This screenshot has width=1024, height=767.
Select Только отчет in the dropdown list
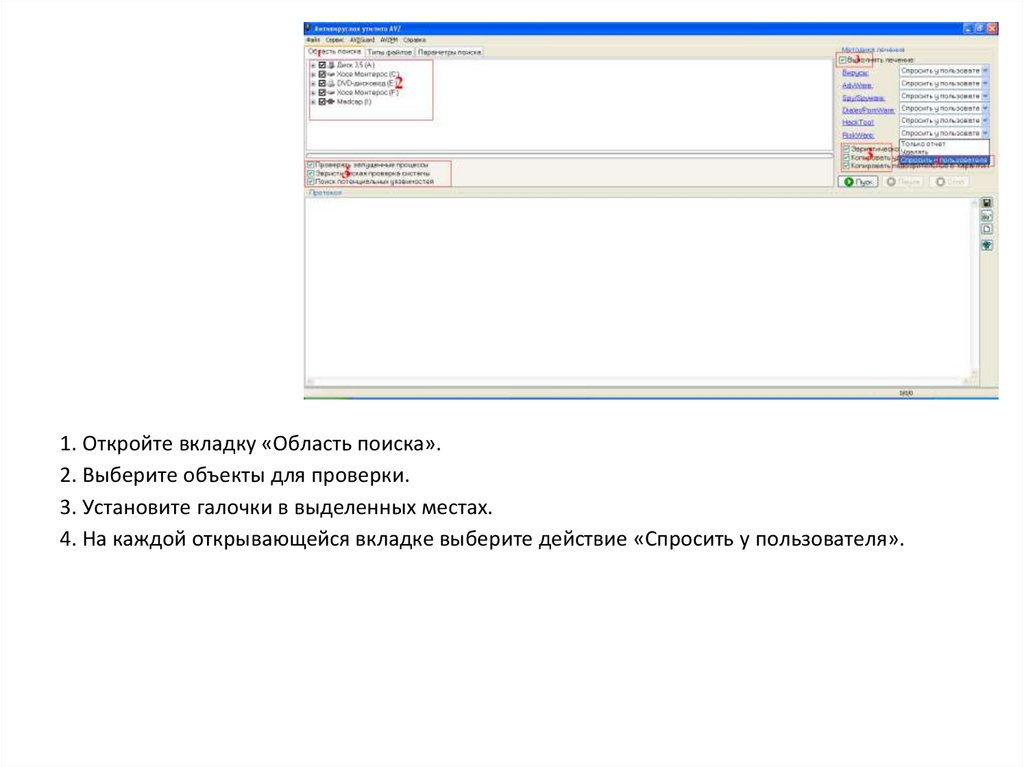pyautogui.click(x=923, y=144)
